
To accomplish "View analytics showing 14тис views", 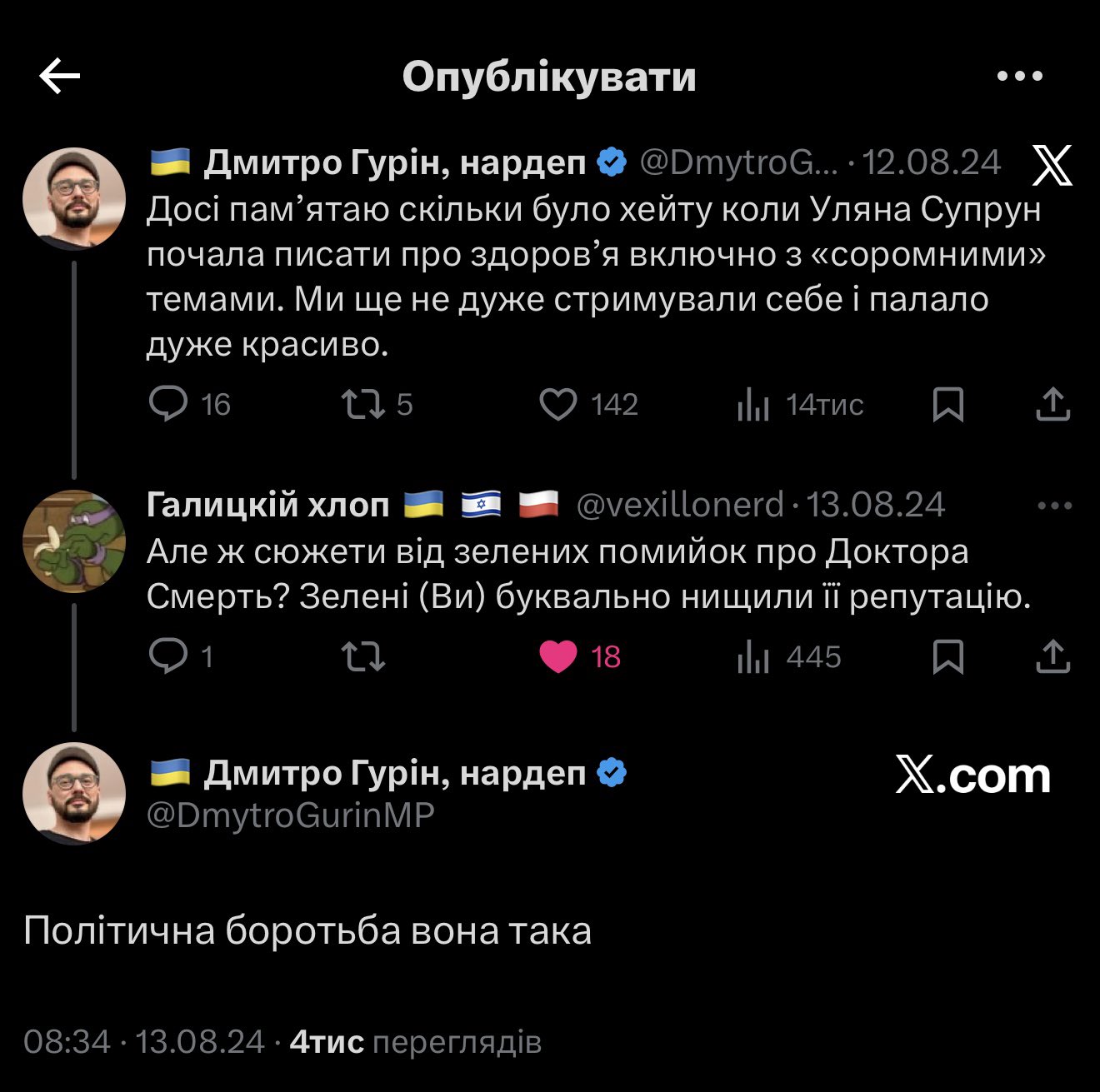I will pos(753,405).
